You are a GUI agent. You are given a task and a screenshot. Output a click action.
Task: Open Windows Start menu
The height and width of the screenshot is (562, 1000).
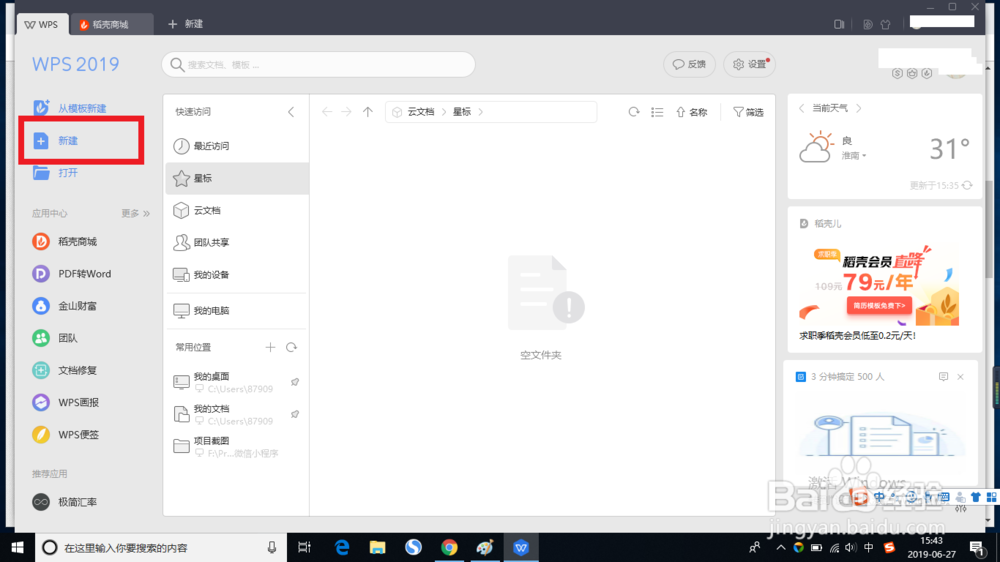click(x=17, y=547)
